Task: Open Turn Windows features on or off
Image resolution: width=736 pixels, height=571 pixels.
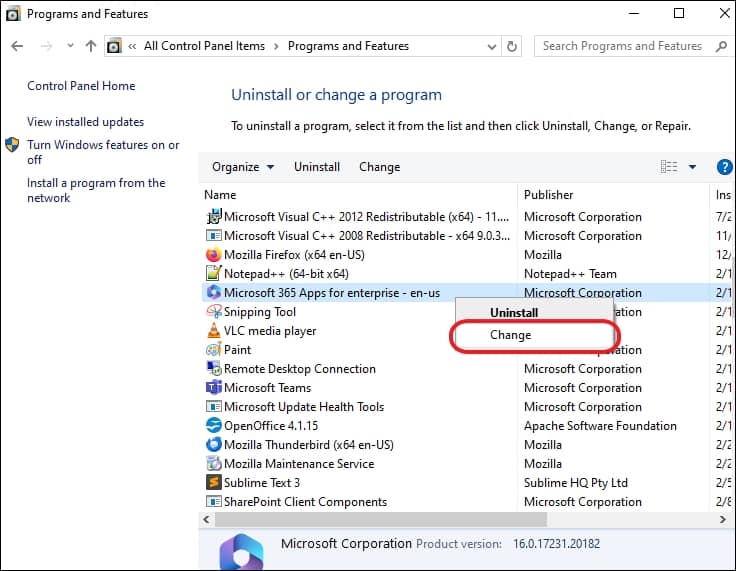Action: coord(103,152)
